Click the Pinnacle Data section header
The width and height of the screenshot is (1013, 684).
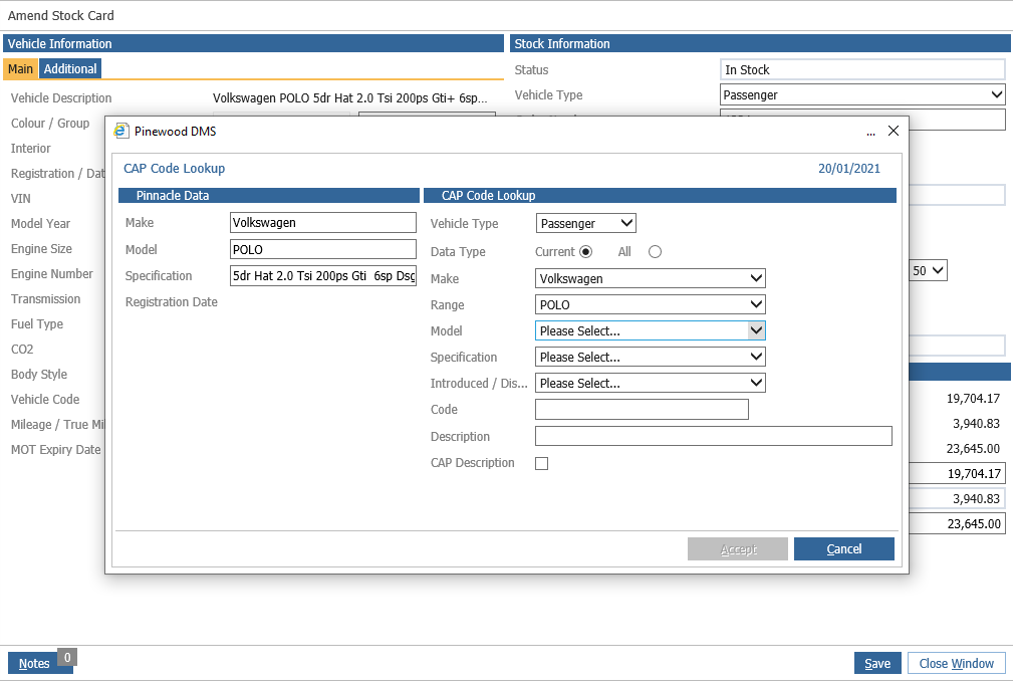click(269, 196)
